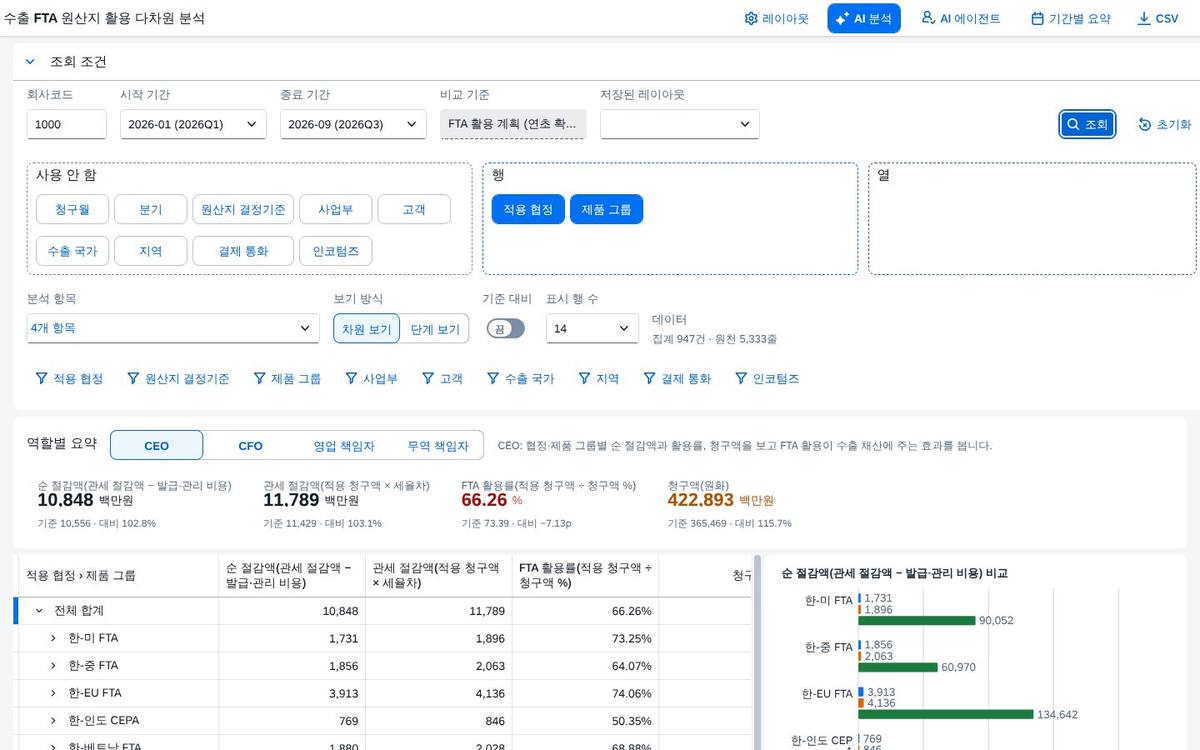This screenshot has height=750, width=1200.
Task: Select the 인코텀즈 dimension chip
Action: [336, 251]
